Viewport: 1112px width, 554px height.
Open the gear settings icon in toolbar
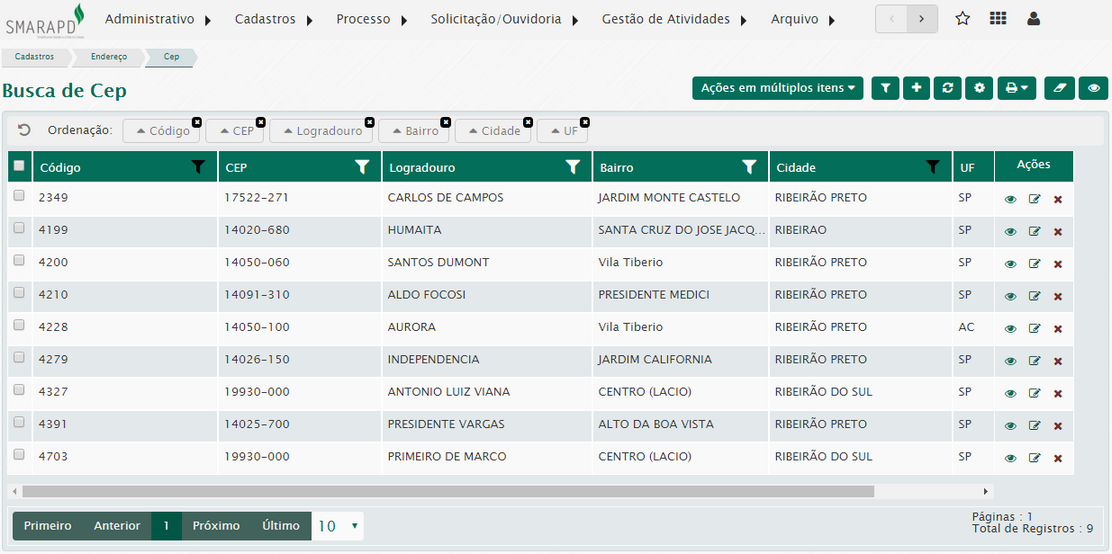tap(979, 88)
